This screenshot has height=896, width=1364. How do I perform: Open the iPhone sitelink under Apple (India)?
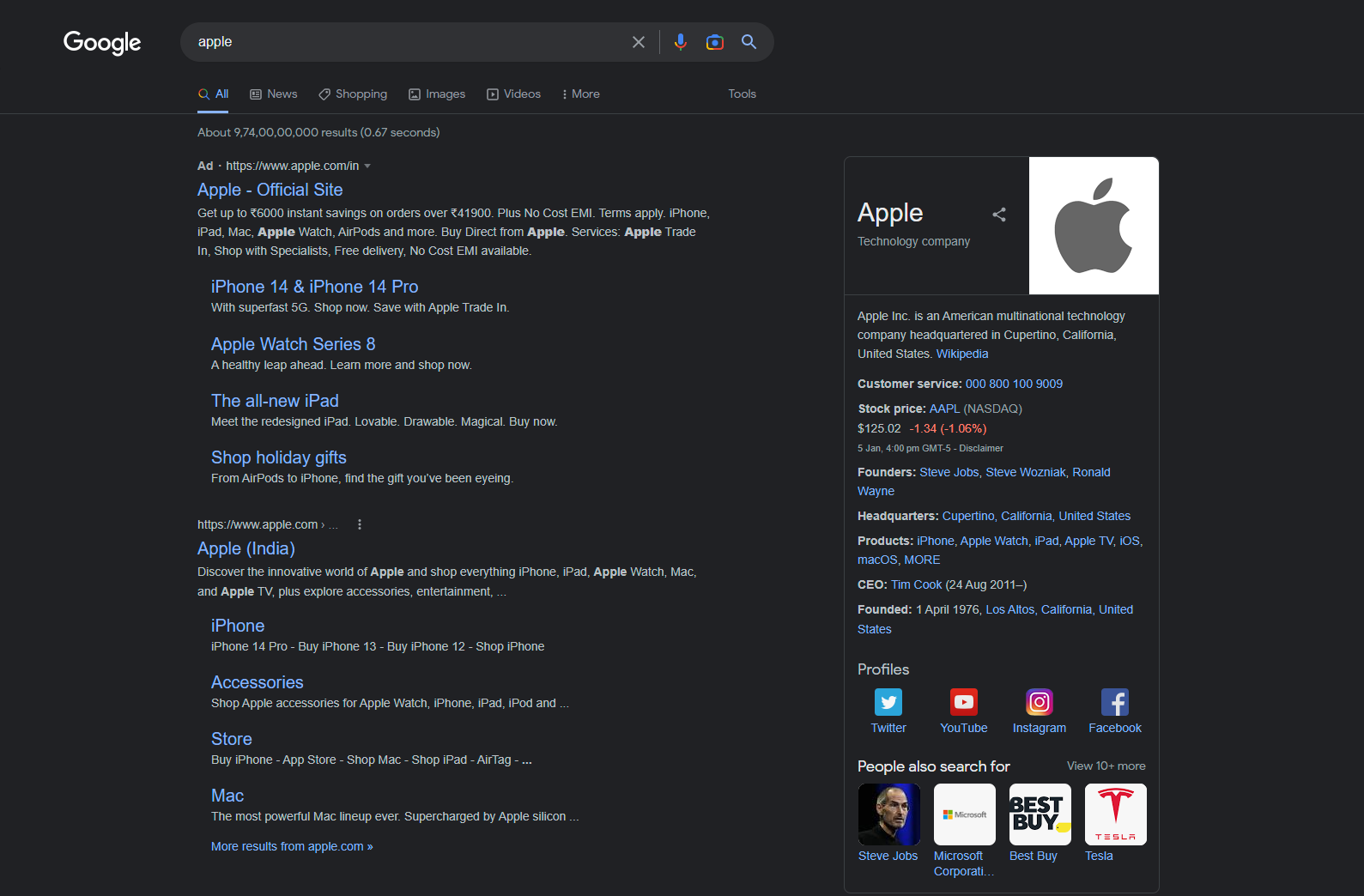[x=238, y=626]
